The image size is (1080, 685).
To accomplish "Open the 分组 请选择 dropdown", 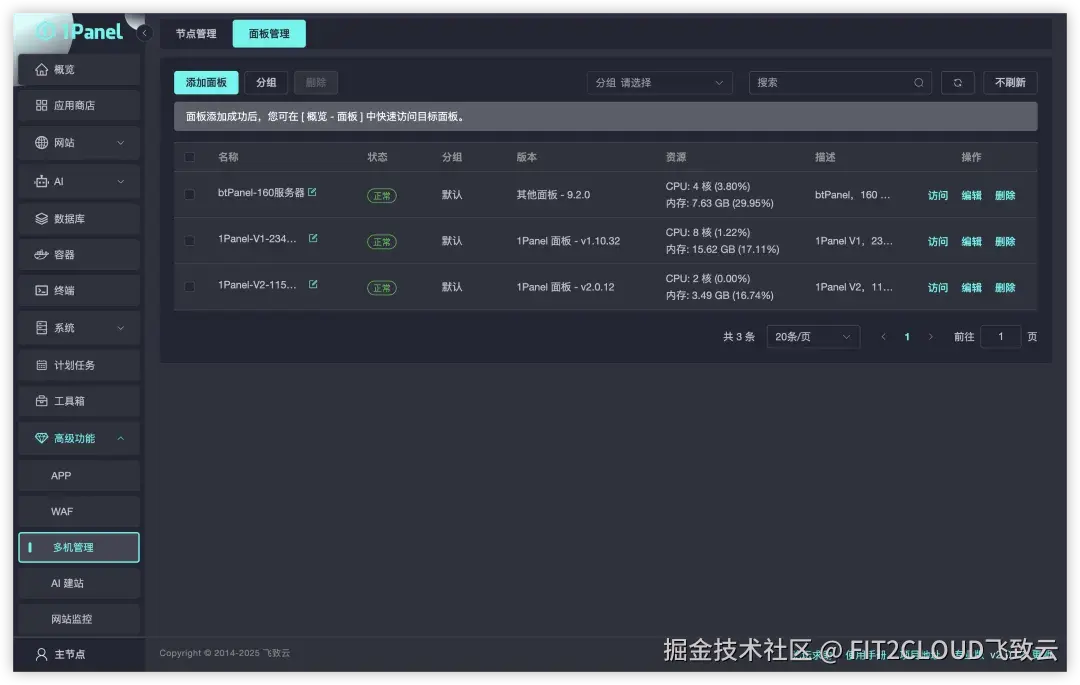I will (x=659, y=83).
